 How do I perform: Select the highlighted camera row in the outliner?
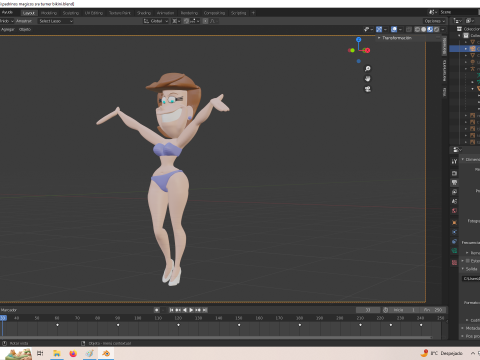click(465, 49)
